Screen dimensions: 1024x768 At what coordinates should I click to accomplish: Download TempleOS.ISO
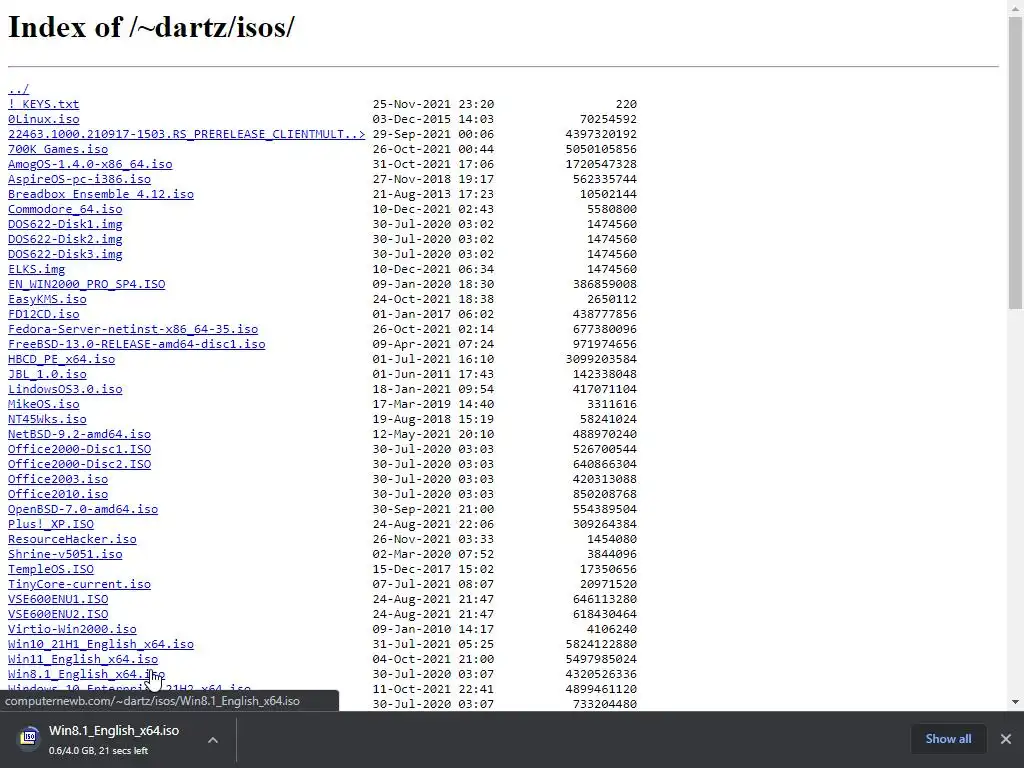coord(51,569)
